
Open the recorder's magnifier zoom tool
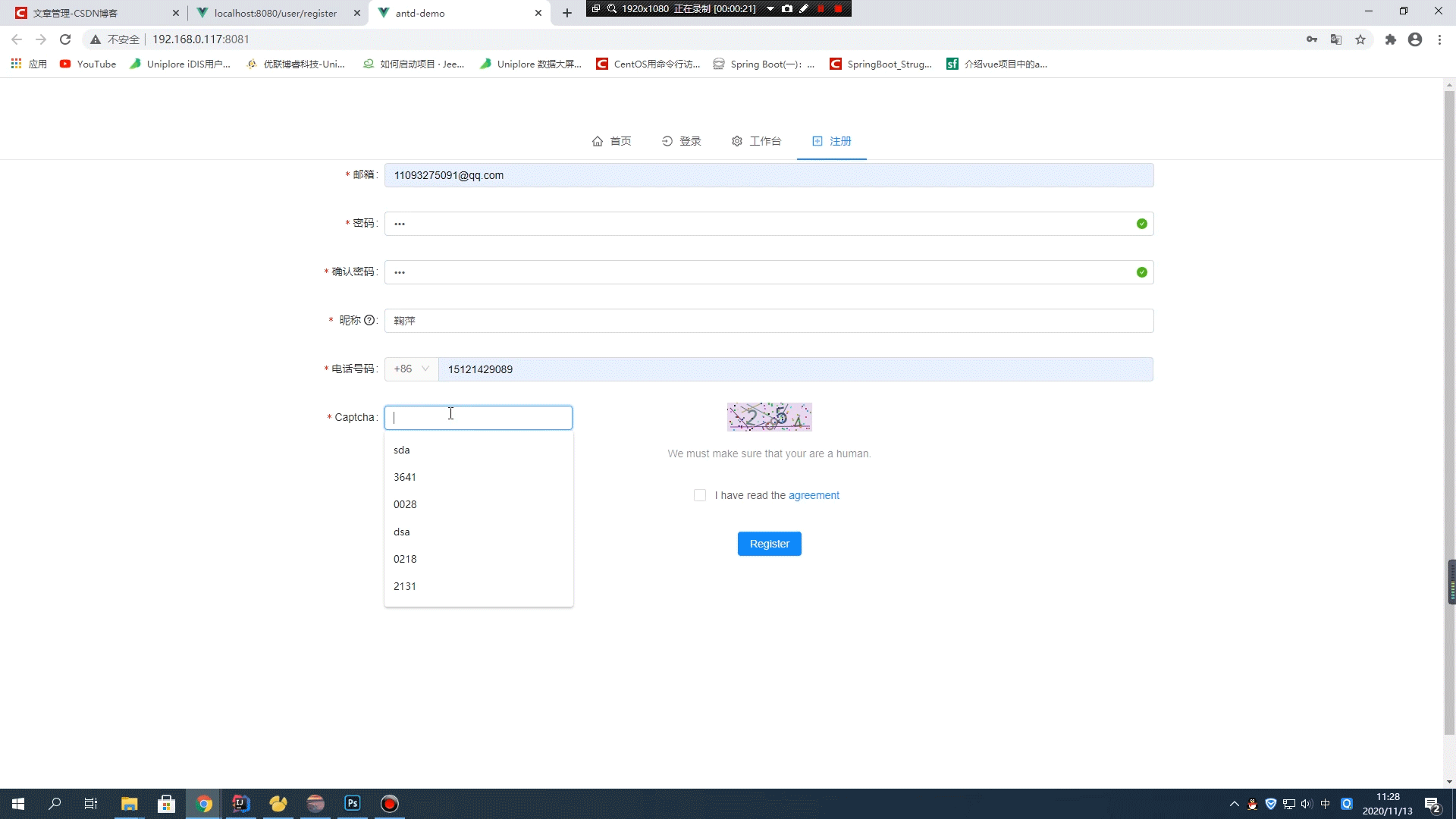(x=611, y=8)
